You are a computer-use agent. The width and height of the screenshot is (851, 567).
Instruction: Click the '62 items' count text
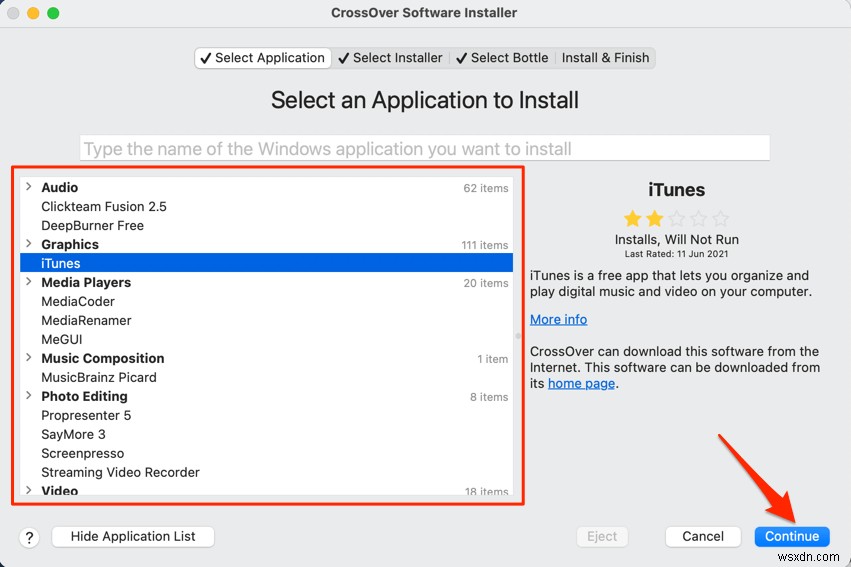(x=486, y=188)
